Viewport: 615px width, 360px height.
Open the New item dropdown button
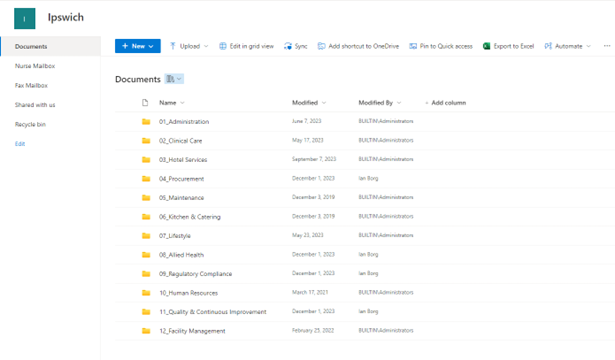click(138, 46)
